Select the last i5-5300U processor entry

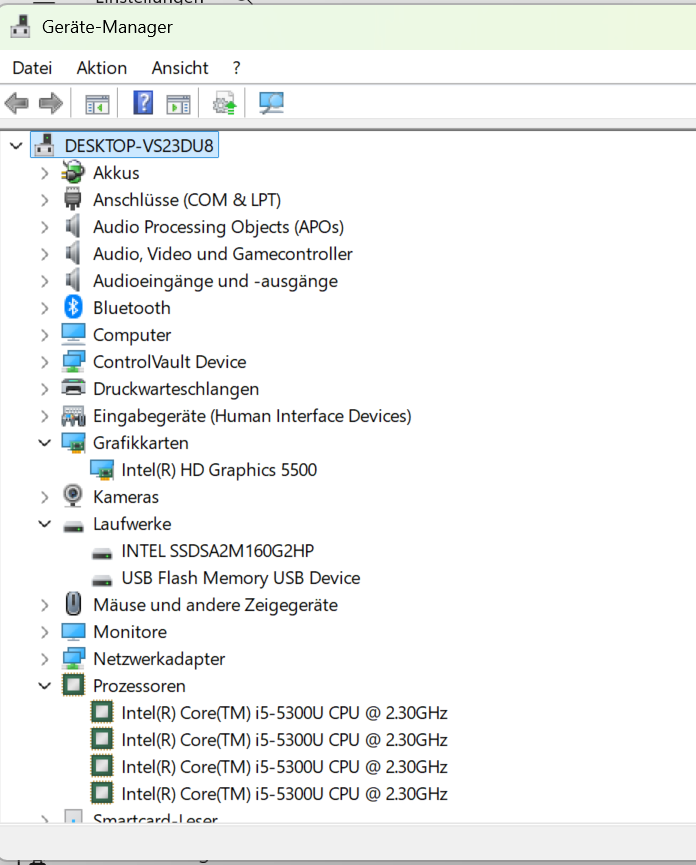pos(284,794)
